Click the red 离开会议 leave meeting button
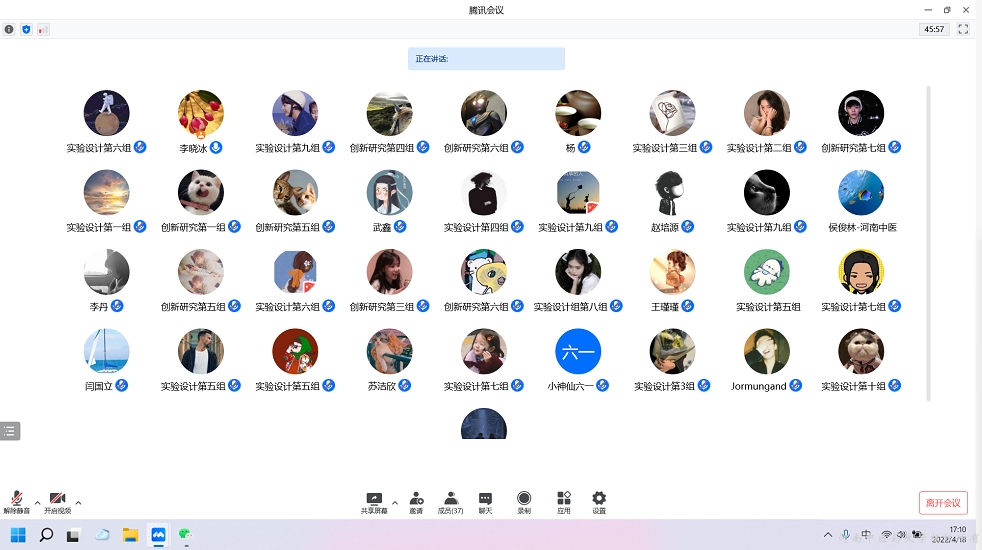This screenshot has width=982, height=550. [x=943, y=503]
